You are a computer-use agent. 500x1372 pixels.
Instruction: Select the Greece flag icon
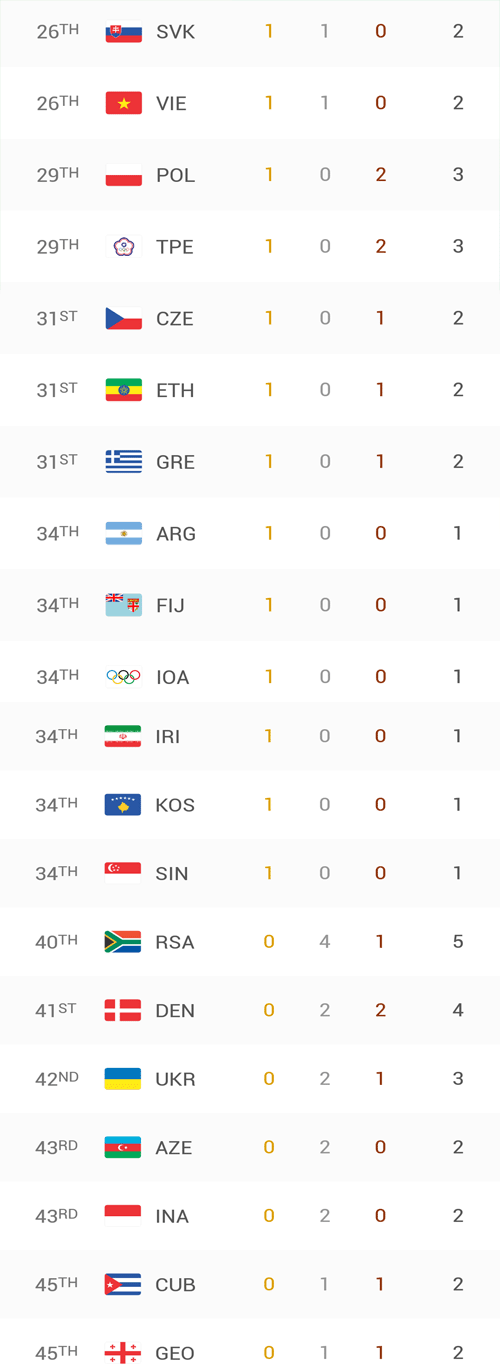(123, 462)
